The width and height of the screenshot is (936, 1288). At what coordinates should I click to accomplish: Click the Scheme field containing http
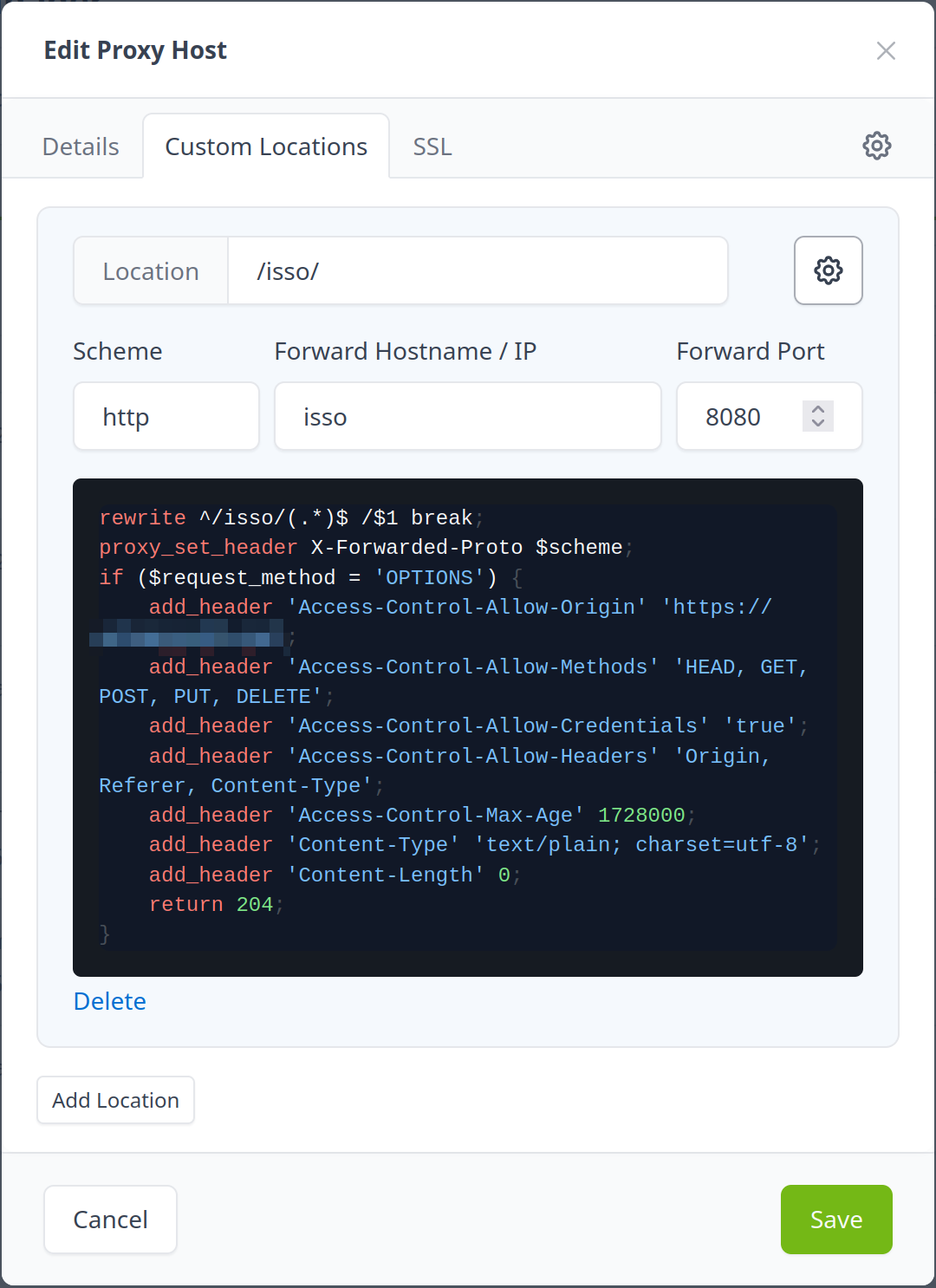[x=166, y=417]
